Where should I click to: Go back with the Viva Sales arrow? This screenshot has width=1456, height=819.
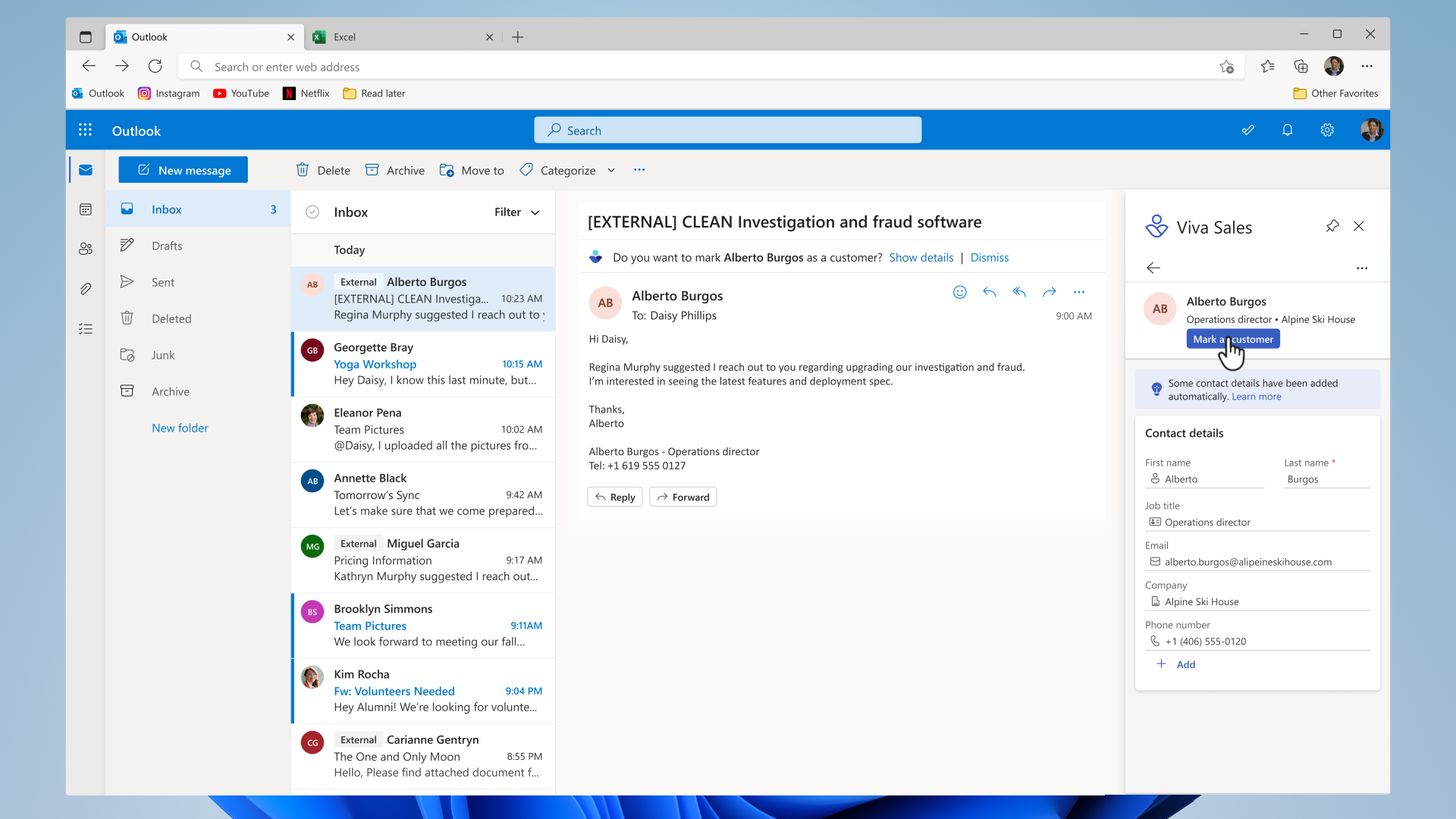1153,268
